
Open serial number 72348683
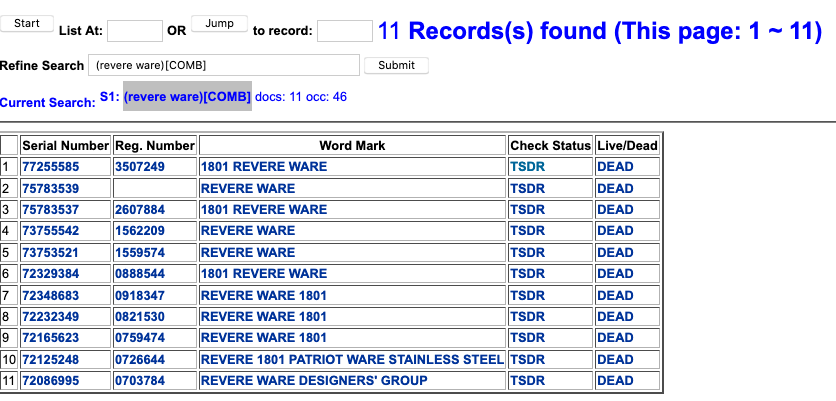[51, 295]
